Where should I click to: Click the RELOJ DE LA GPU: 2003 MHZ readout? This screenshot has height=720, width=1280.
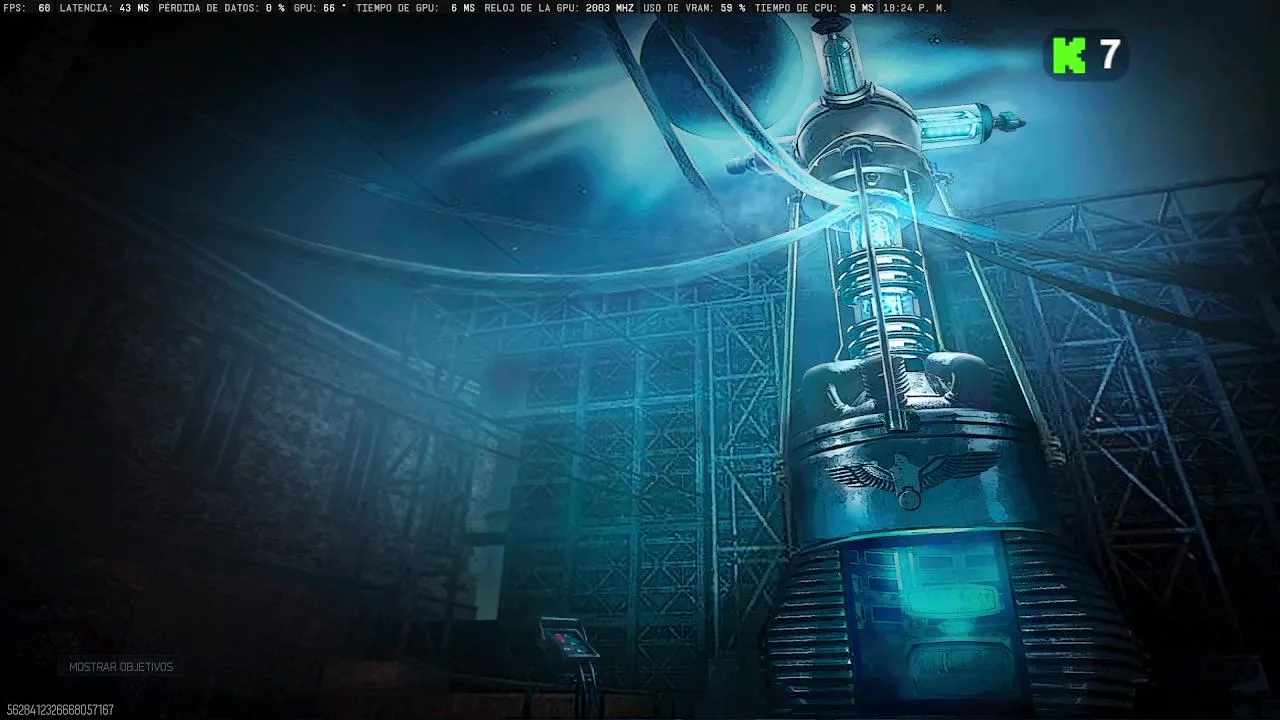(x=559, y=8)
